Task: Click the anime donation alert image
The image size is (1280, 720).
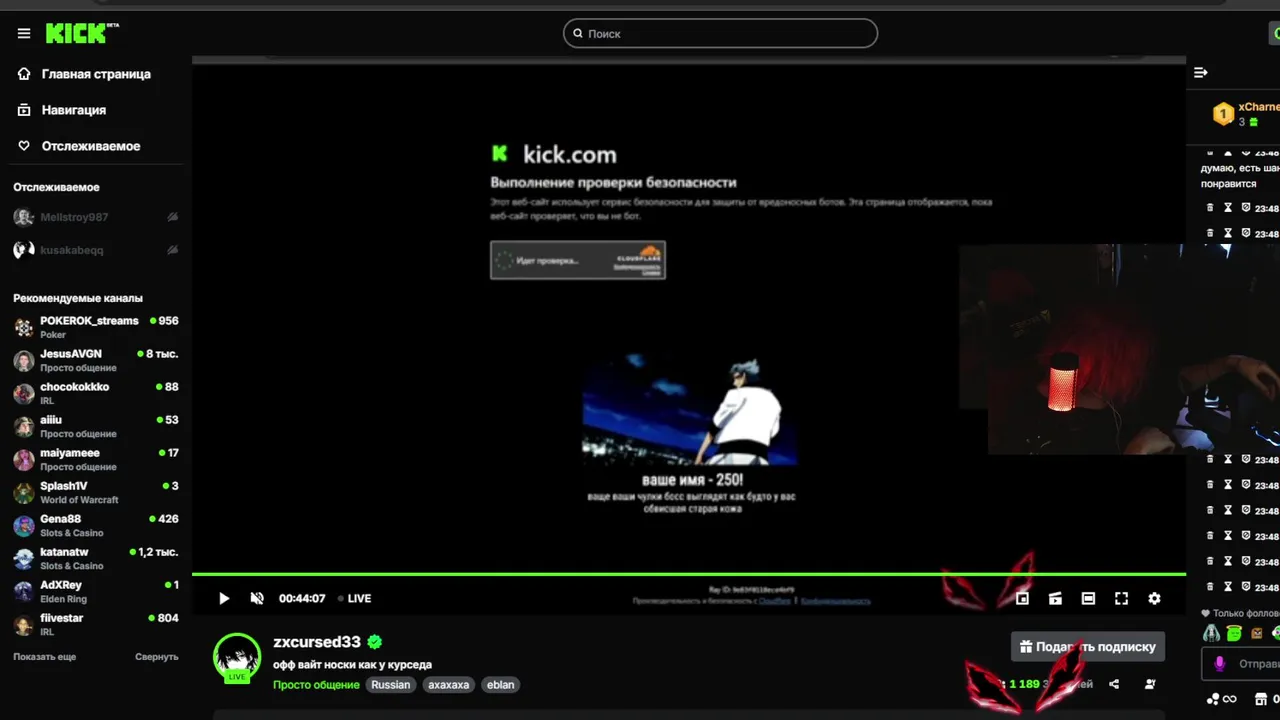Action: click(689, 409)
